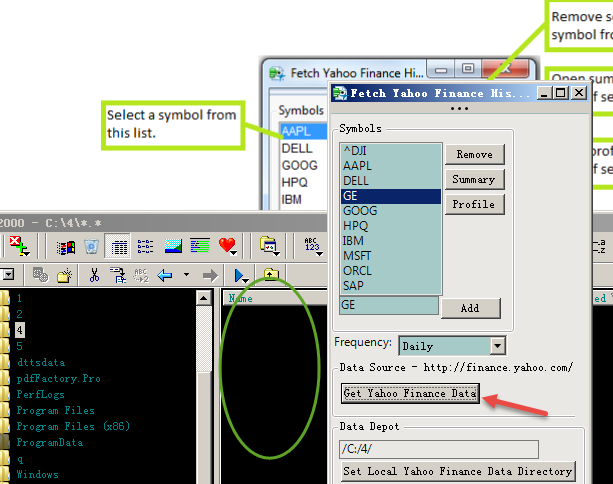Click the Data Depot path field /C:/4/
The width and height of the screenshot is (613, 484).
coord(439,449)
